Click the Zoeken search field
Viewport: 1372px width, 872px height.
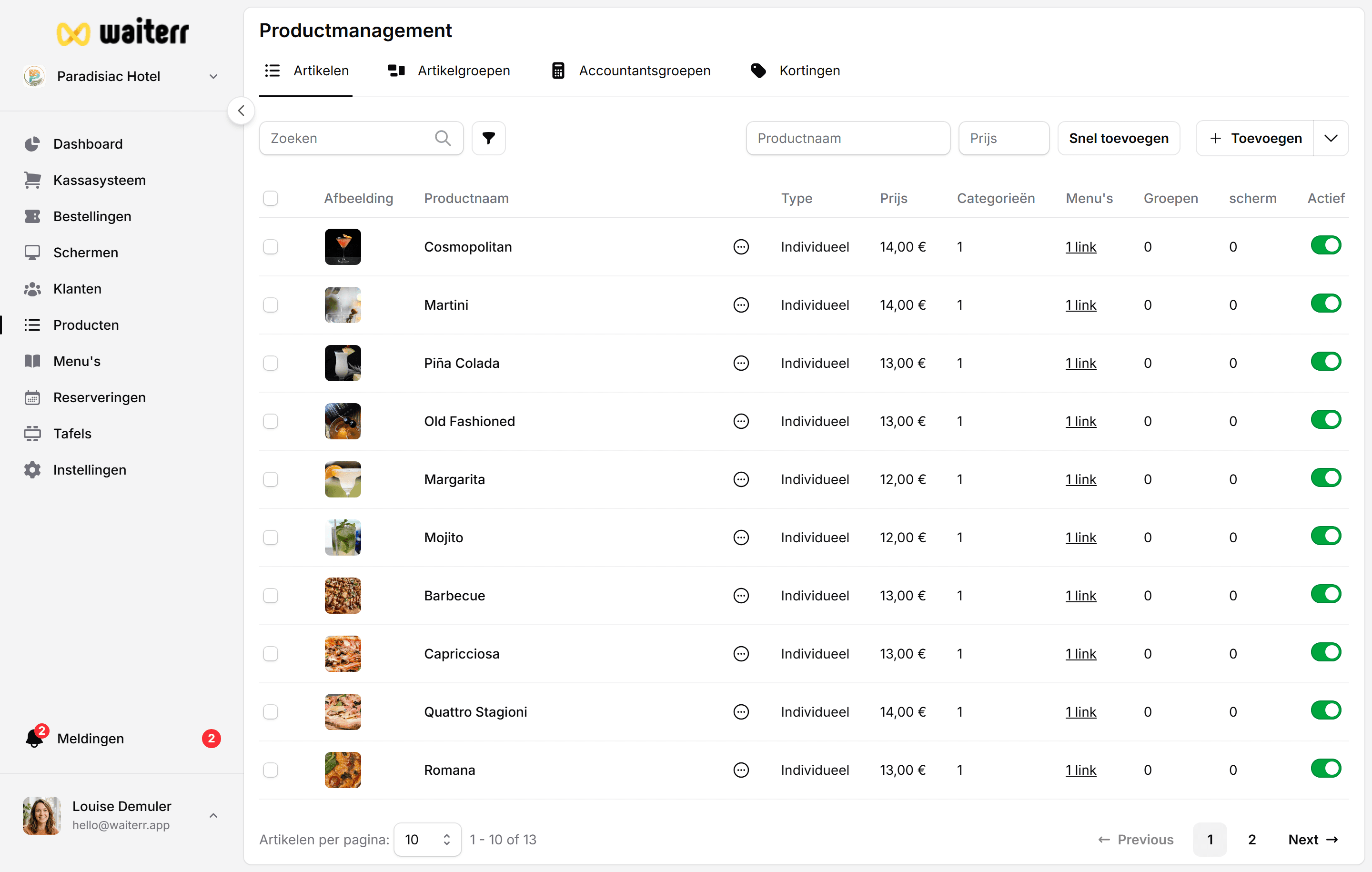click(x=361, y=138)
